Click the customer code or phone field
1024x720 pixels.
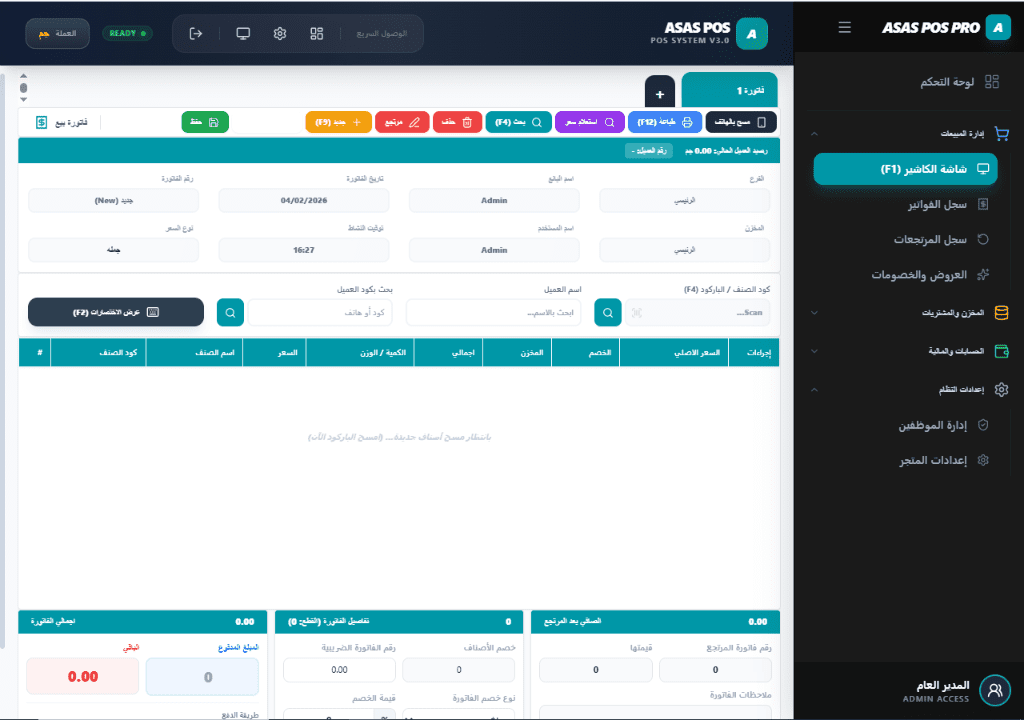(x=320, y=313)
